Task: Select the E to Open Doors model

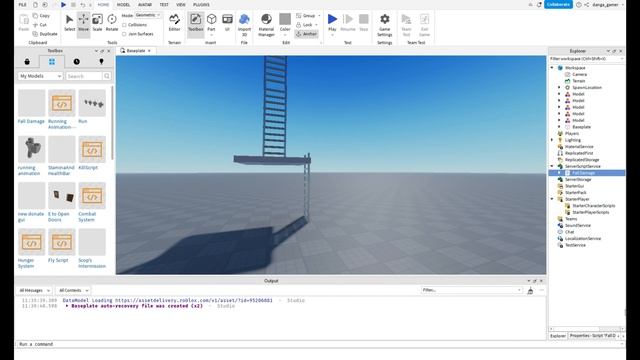Action: point(62,202)
